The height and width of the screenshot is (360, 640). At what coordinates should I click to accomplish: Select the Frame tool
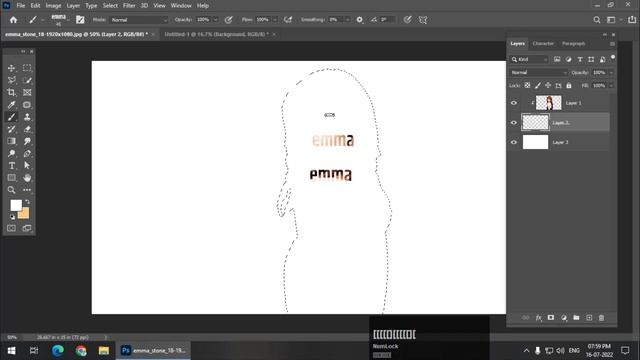pos(27,93)
